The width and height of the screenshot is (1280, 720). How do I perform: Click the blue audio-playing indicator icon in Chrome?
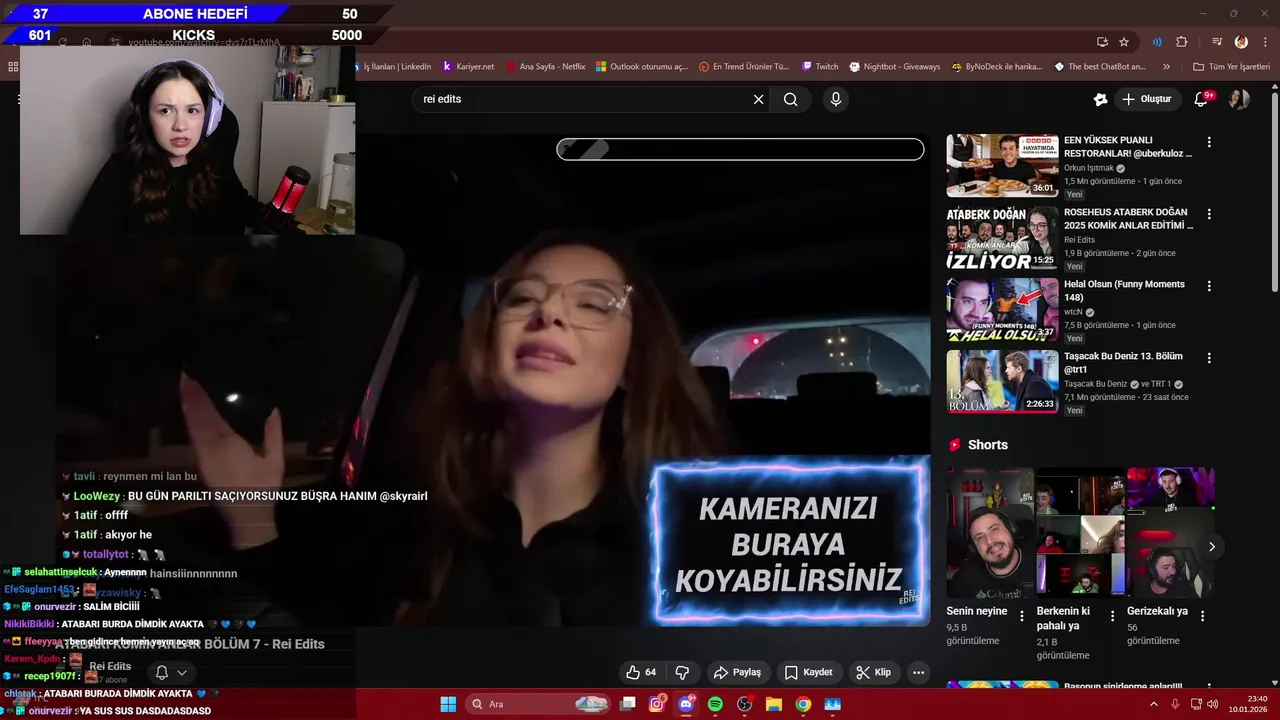click(1157, 42)
